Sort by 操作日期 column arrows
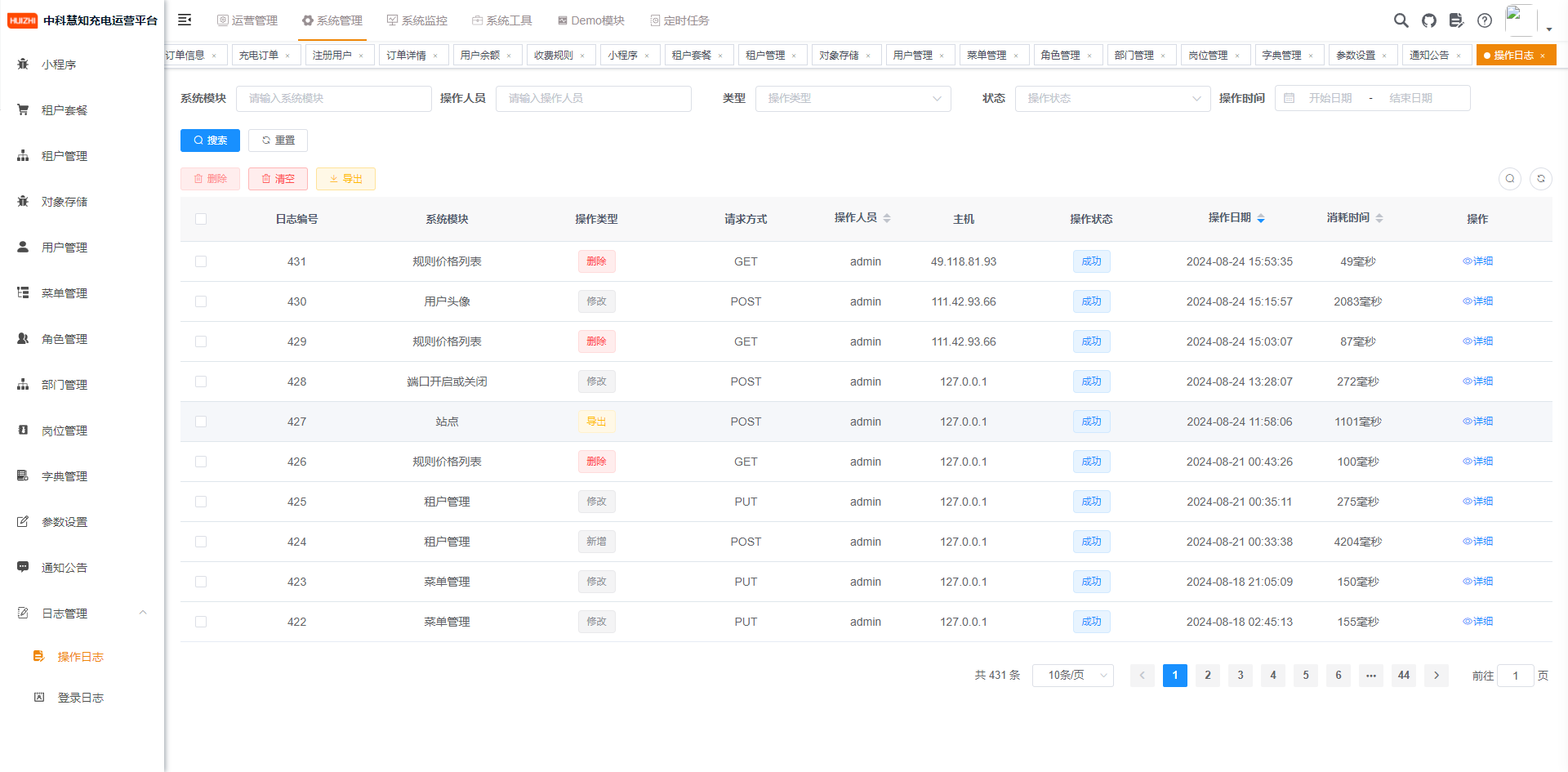 [x=1261, y=218]
